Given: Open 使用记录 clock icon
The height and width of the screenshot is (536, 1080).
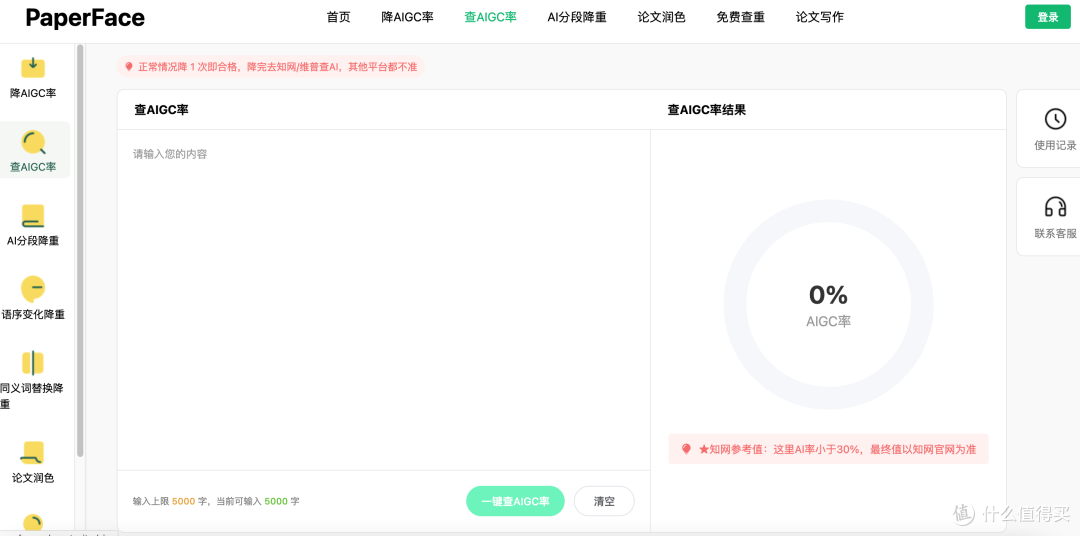Looking at the screenshot, I should (x=1055, y=119).
